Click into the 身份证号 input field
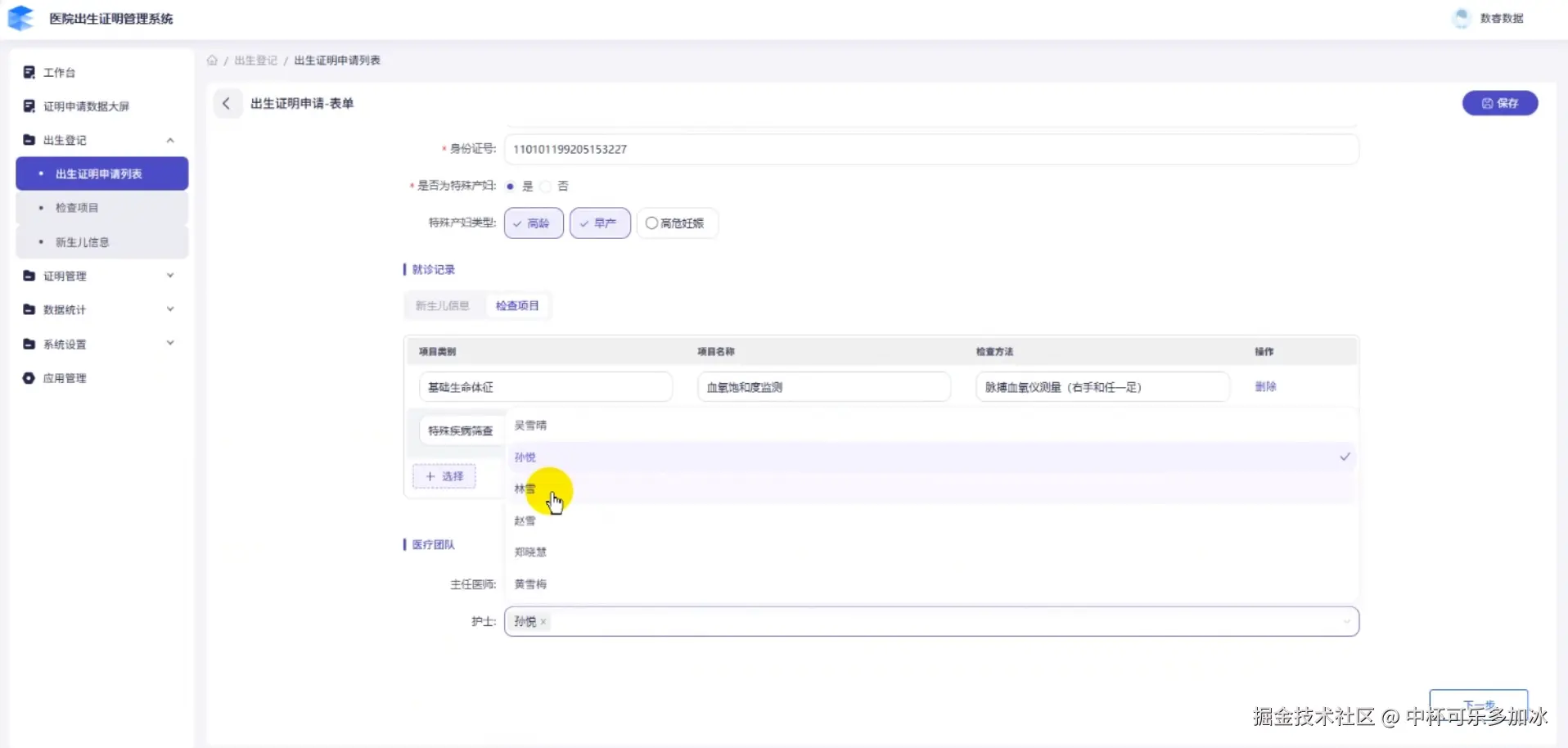1568x748 pixels. (930, 149)
